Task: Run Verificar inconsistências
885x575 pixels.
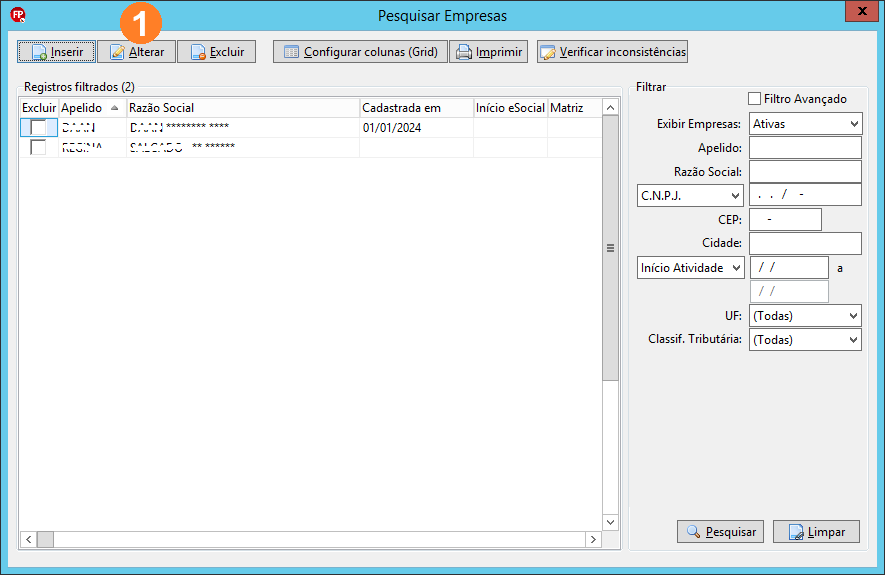Action: click(612, 52)
